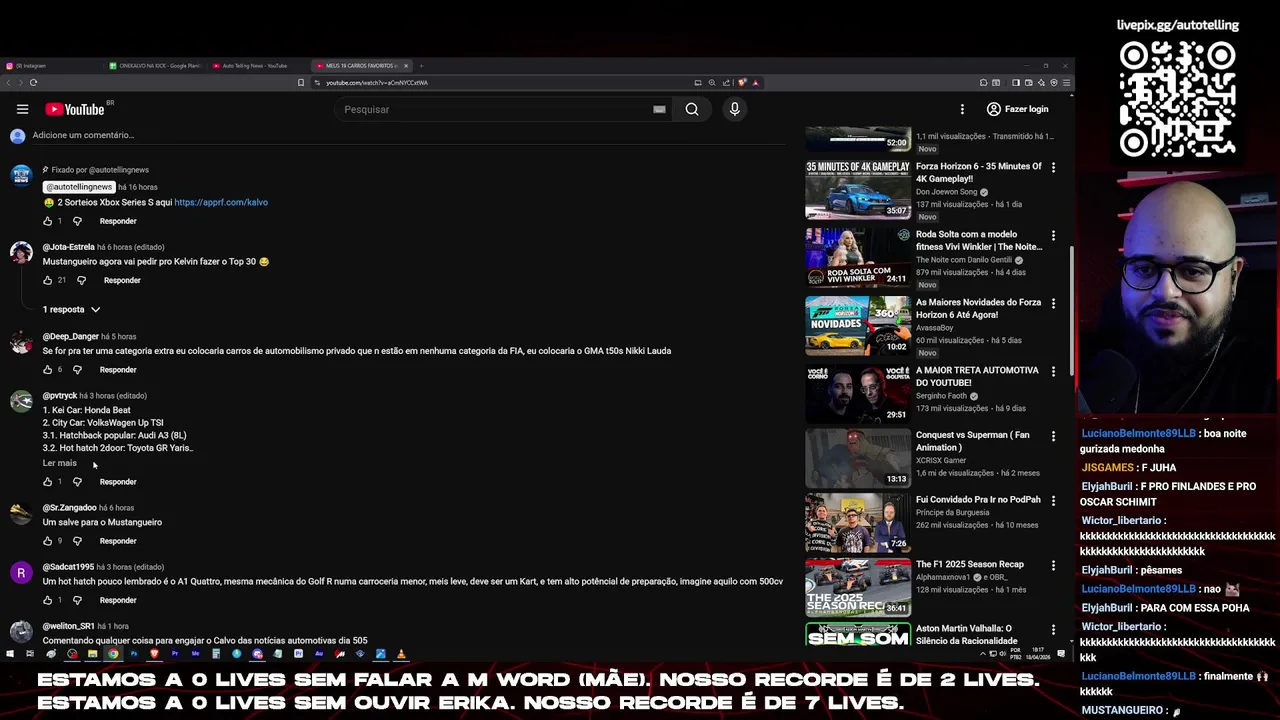Dislike the pinned autotellingnews comment

(78, 221)
